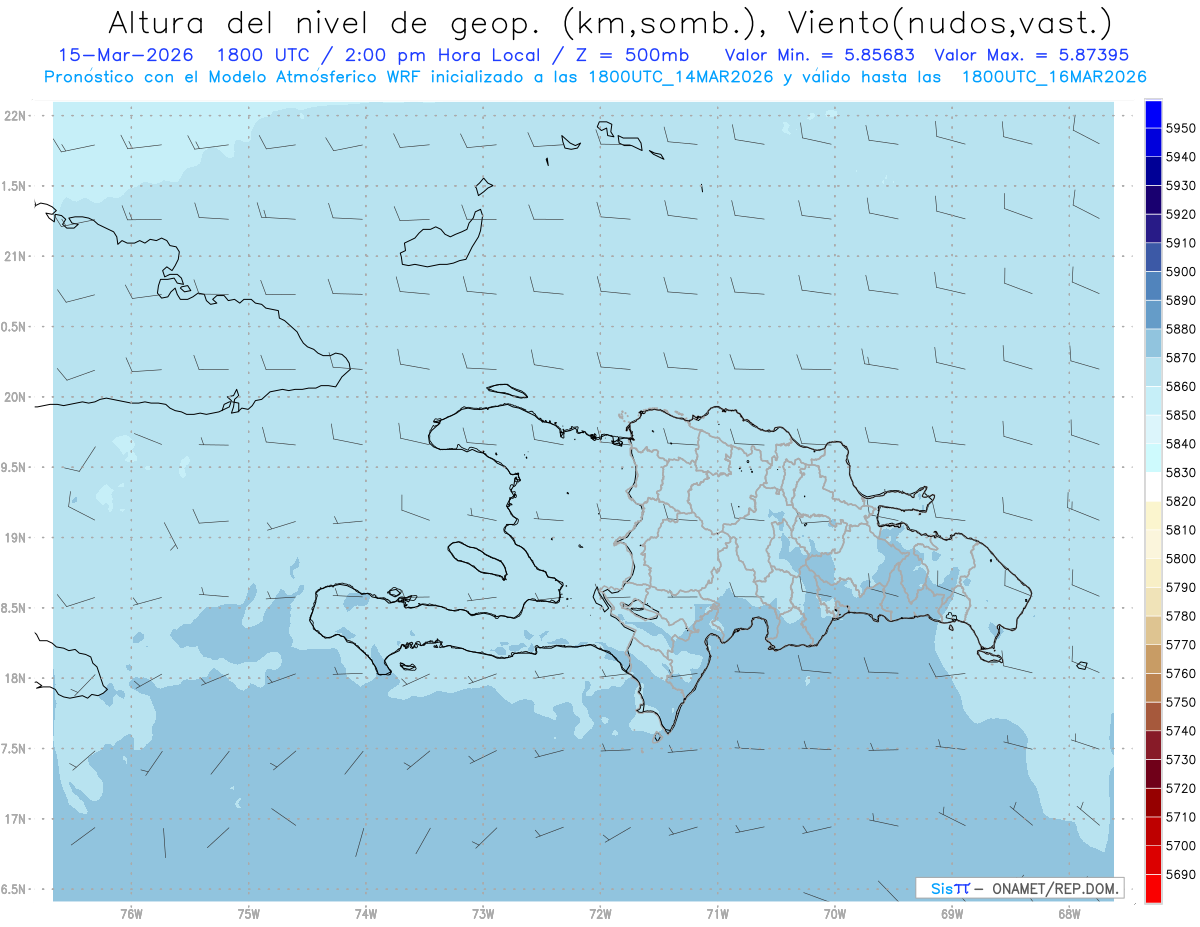Click the '5920' colorbar value
Viewport: 1200px width, 927px height.
click(1182, 214)
